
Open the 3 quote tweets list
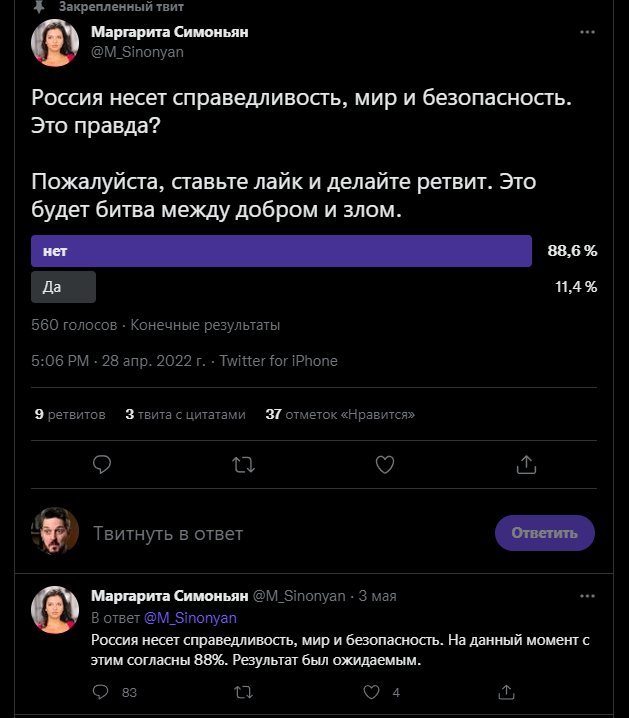pos(185,414)
